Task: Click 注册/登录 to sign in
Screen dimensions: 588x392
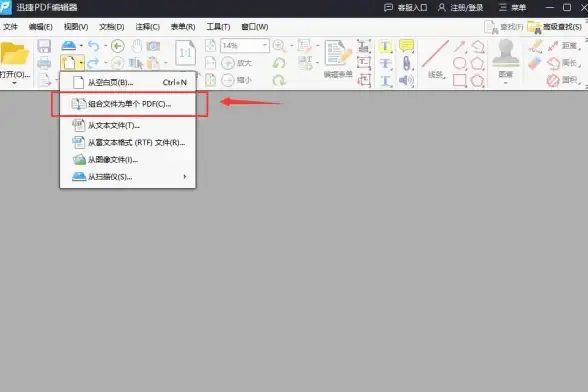Action: click(x=460, y=8)
